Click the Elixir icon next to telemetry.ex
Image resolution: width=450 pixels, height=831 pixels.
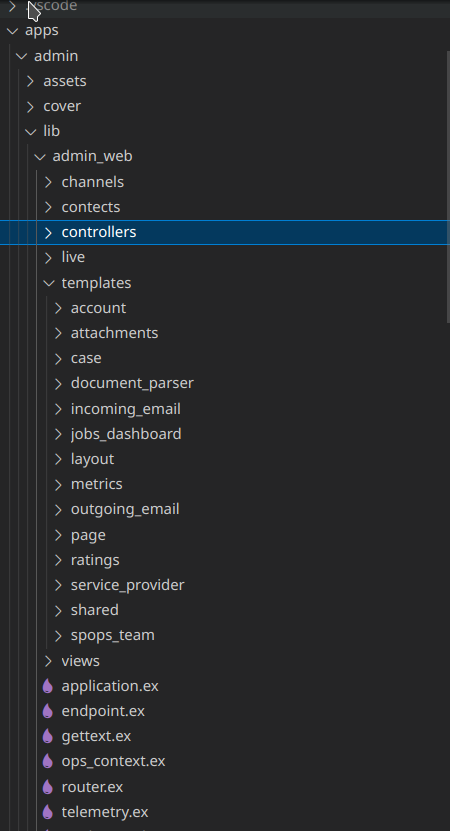coord(48,811)
